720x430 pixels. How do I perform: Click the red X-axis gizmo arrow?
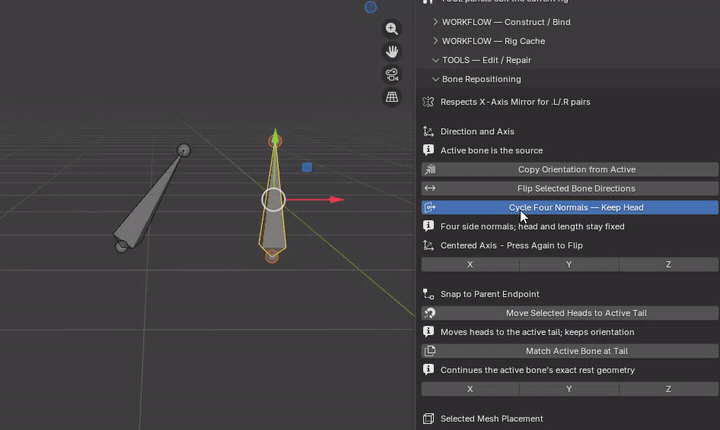(337, 199)
